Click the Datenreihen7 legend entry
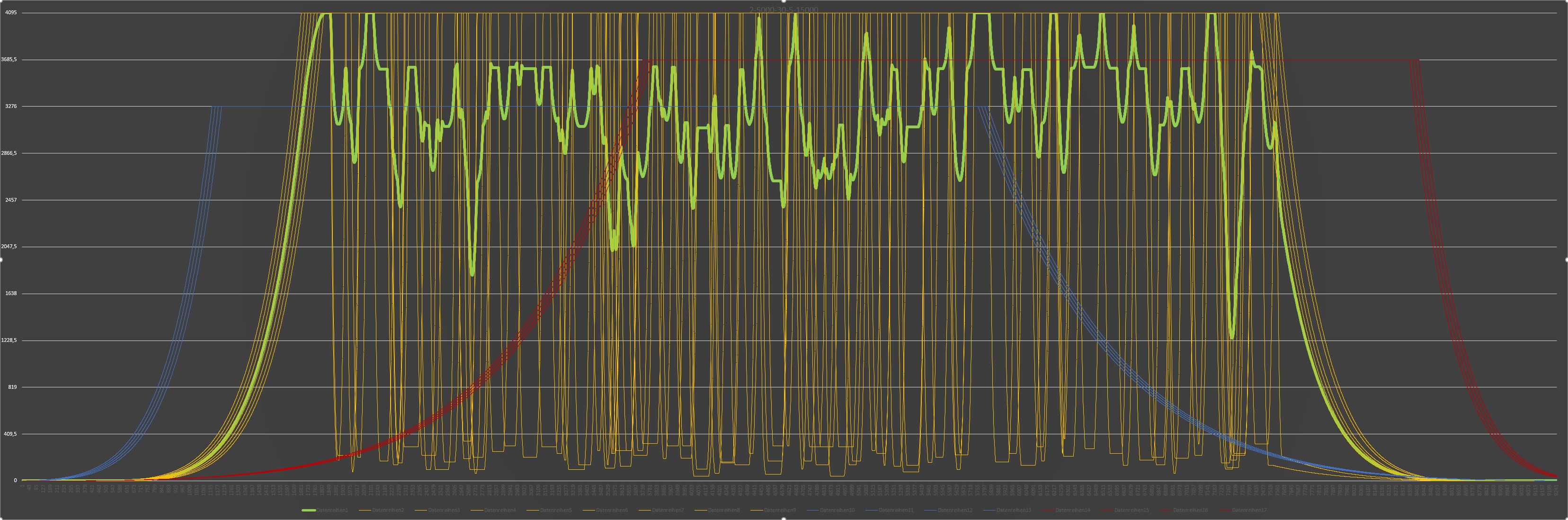The height and width of the screenshot is (520, 1568). [x=668, y=510]
